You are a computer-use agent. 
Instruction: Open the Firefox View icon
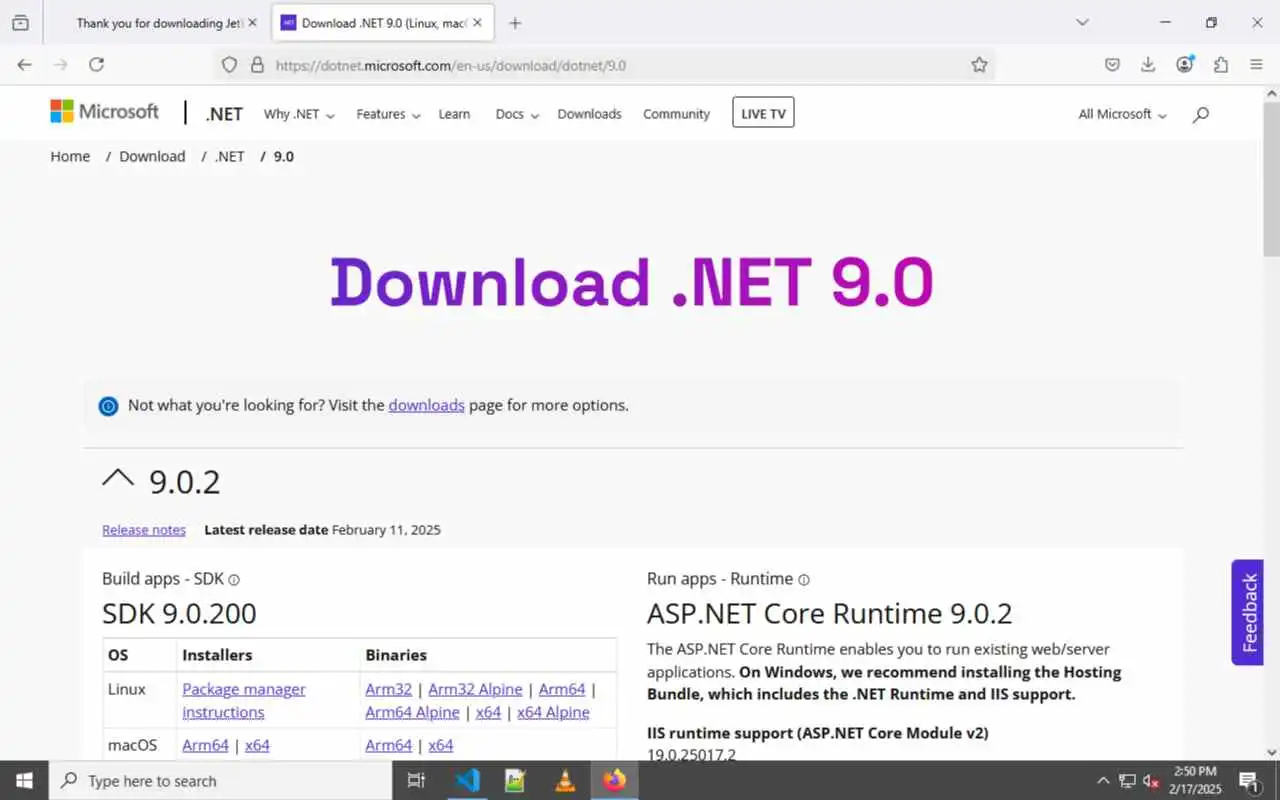click(x=20, y=22)
